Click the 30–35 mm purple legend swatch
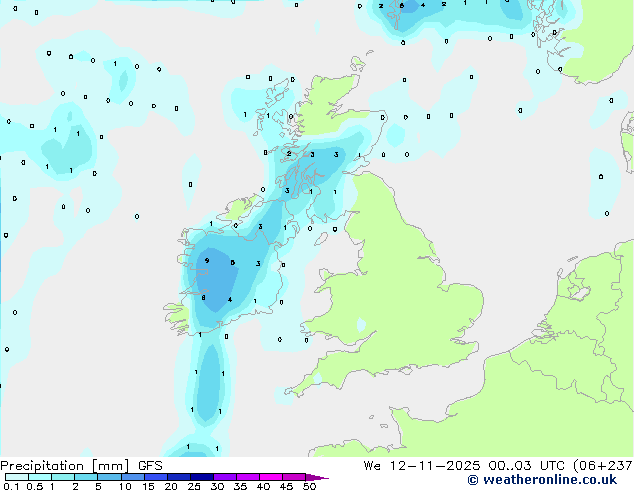This screenshot has height=490, width=634. [225, 477]
